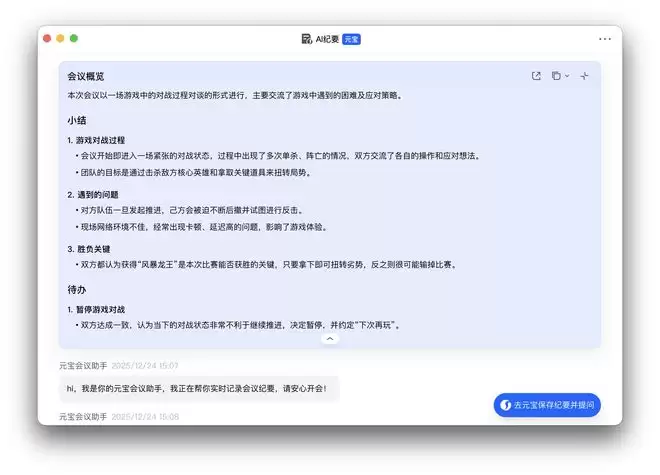Click the copy summary icon
Screen dimensions: 660x475
(x=556, y=76)
